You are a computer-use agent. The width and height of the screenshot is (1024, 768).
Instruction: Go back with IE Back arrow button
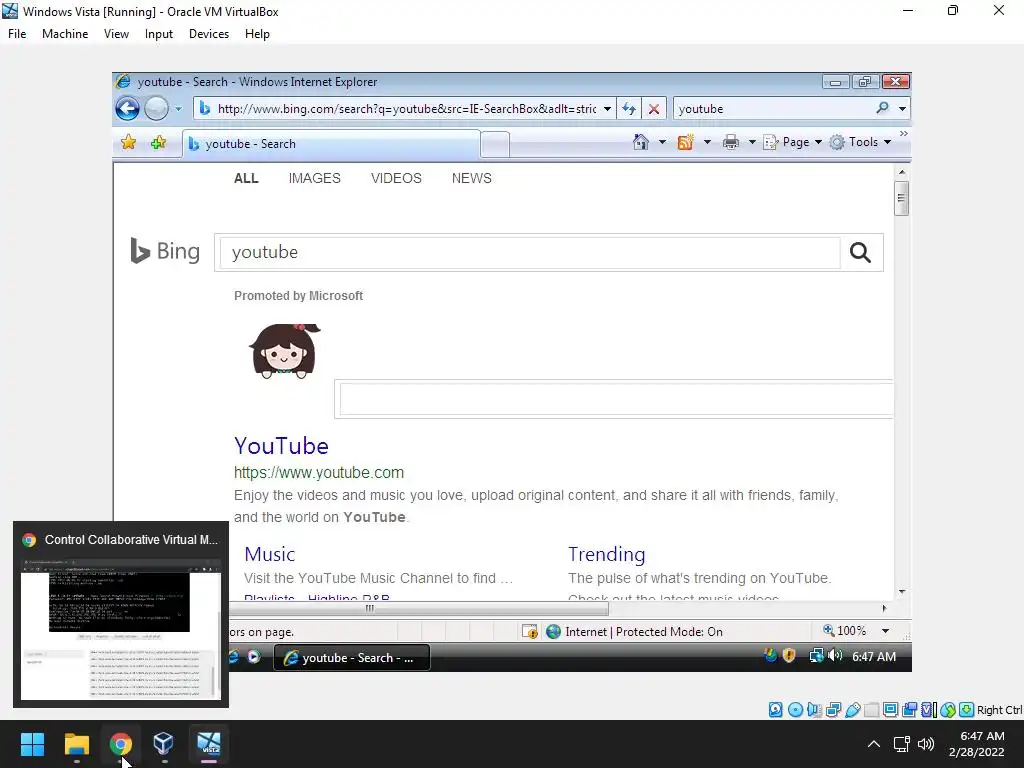tap(127, 108)
